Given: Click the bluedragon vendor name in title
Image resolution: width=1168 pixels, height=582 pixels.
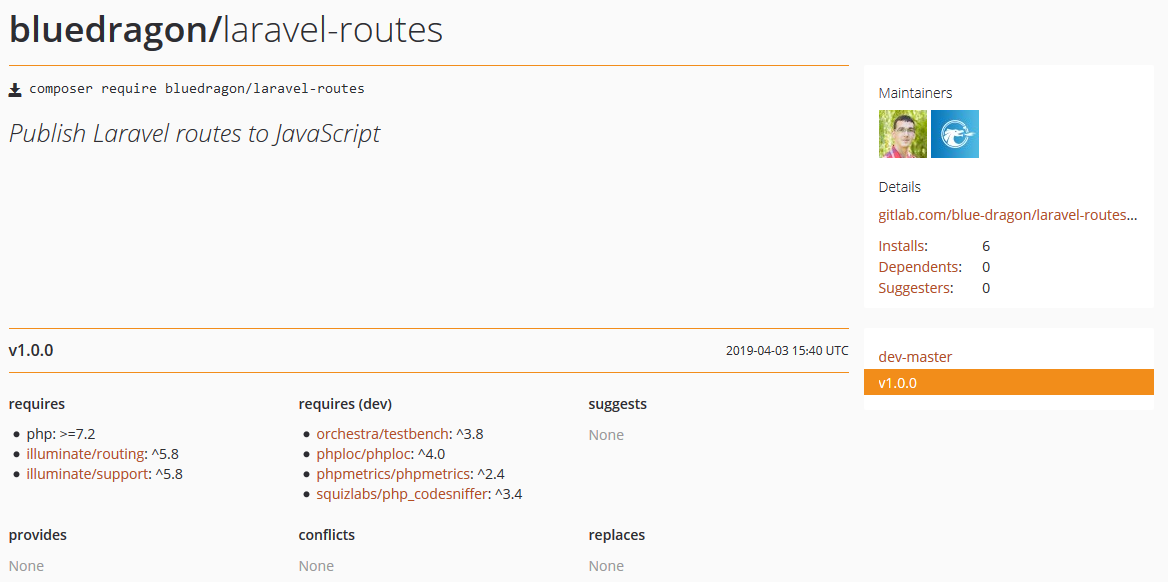Looking at the screenshot, I should pyautogui.click(x=108, y=30).
